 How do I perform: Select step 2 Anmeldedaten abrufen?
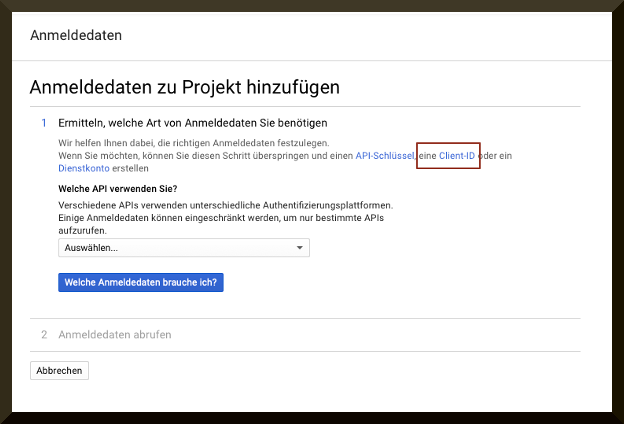(115, 334)
